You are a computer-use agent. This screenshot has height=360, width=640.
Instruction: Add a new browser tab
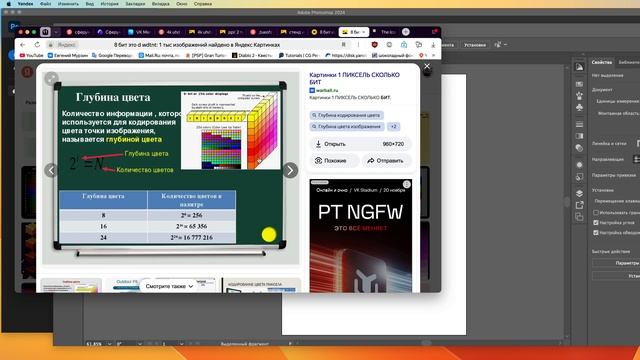click(x=406, y=32)
